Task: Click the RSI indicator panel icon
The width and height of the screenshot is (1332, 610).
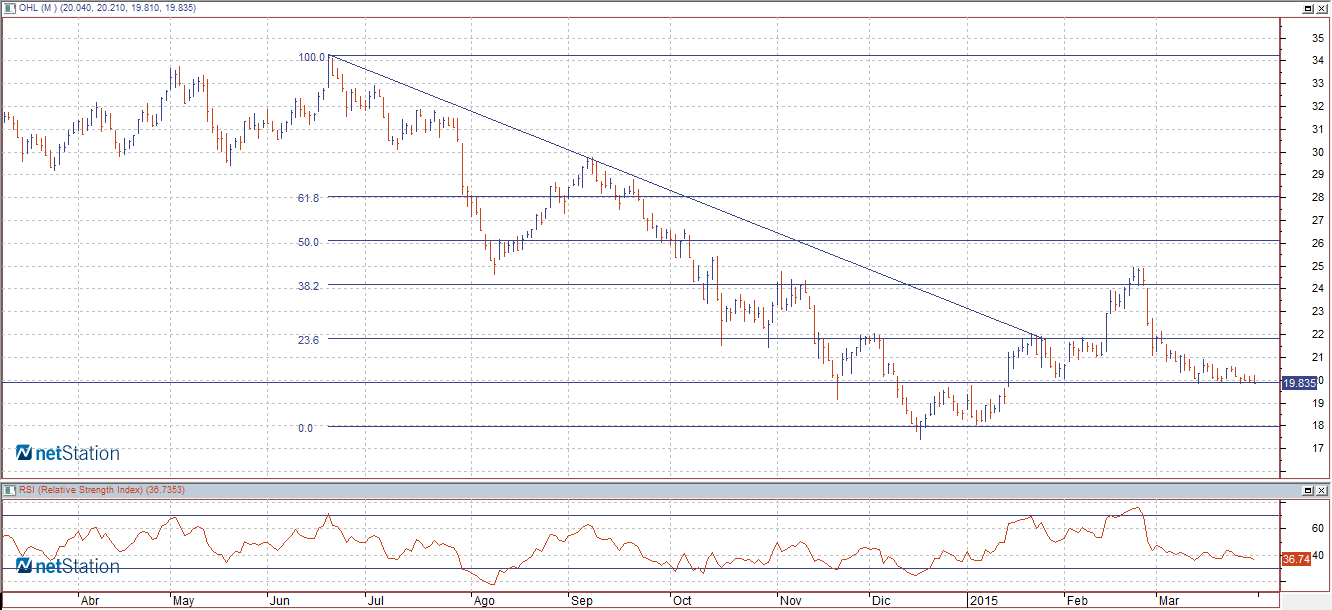Action: pos(10,490)
